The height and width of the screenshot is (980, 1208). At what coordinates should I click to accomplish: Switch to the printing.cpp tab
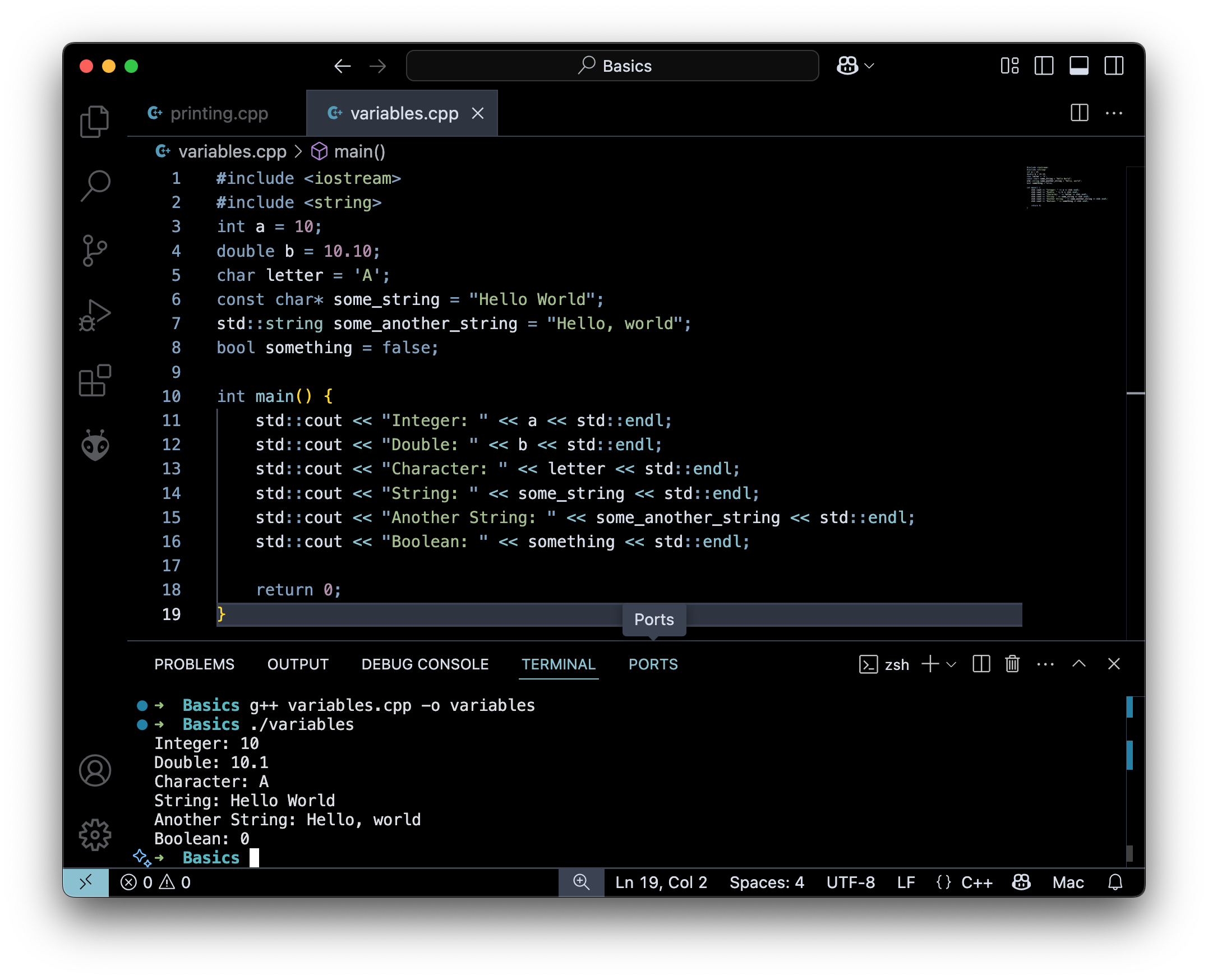(220, 113)
